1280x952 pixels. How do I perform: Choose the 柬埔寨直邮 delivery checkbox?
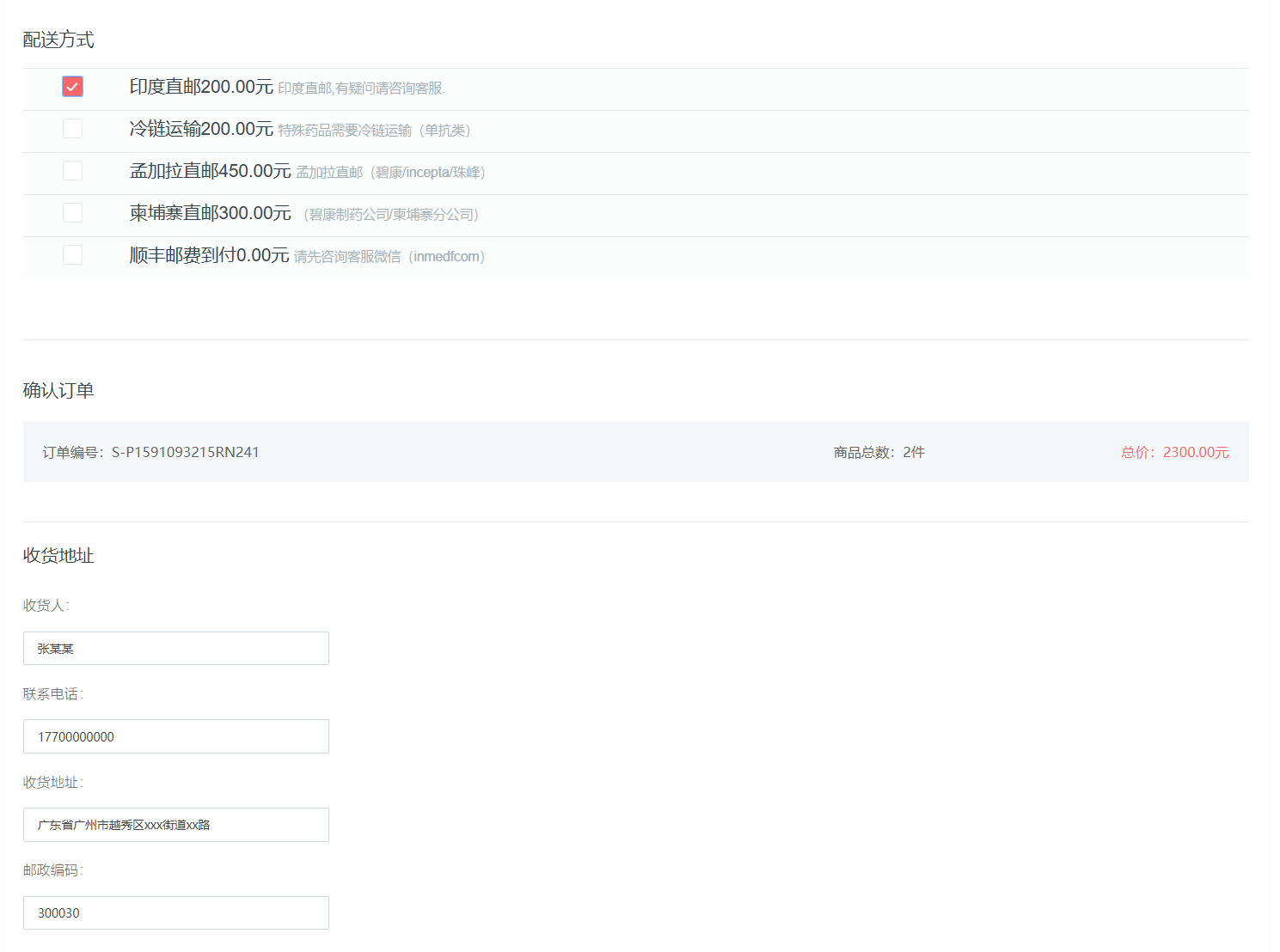[x=73, y=213]
